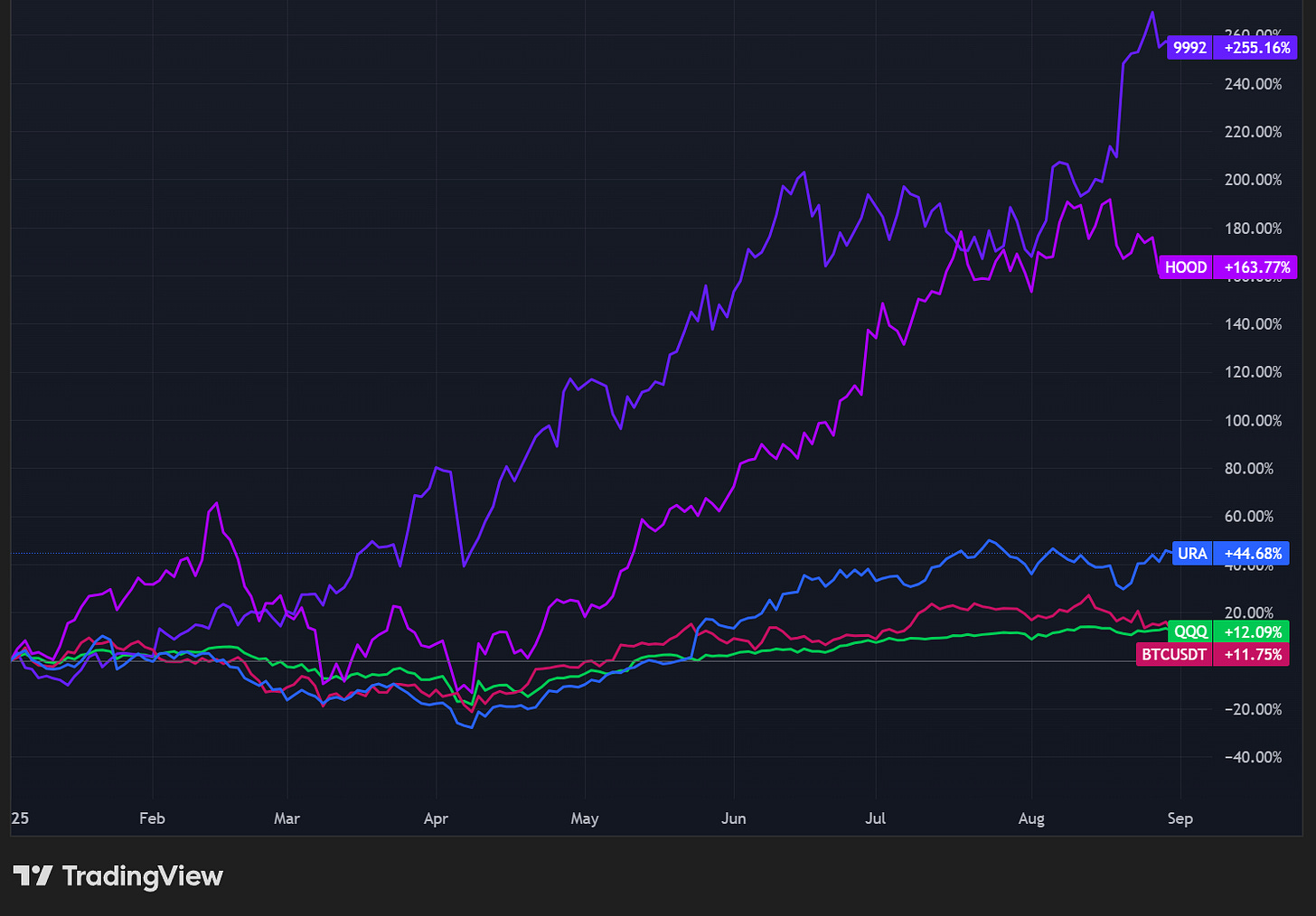Click the +44.68% value label
The height and width of the screenshot is (916, 1316).
point(1252,554)
